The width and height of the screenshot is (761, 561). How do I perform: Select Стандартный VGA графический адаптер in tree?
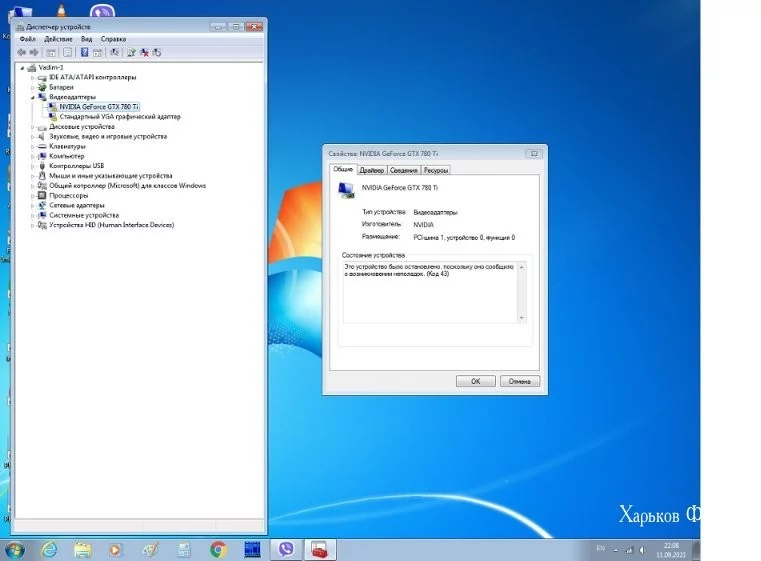120,116
